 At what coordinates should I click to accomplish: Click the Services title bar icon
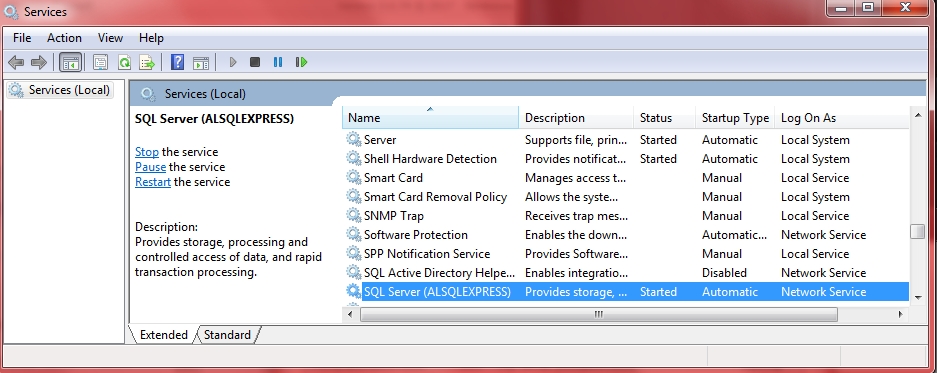click(11, 11)
